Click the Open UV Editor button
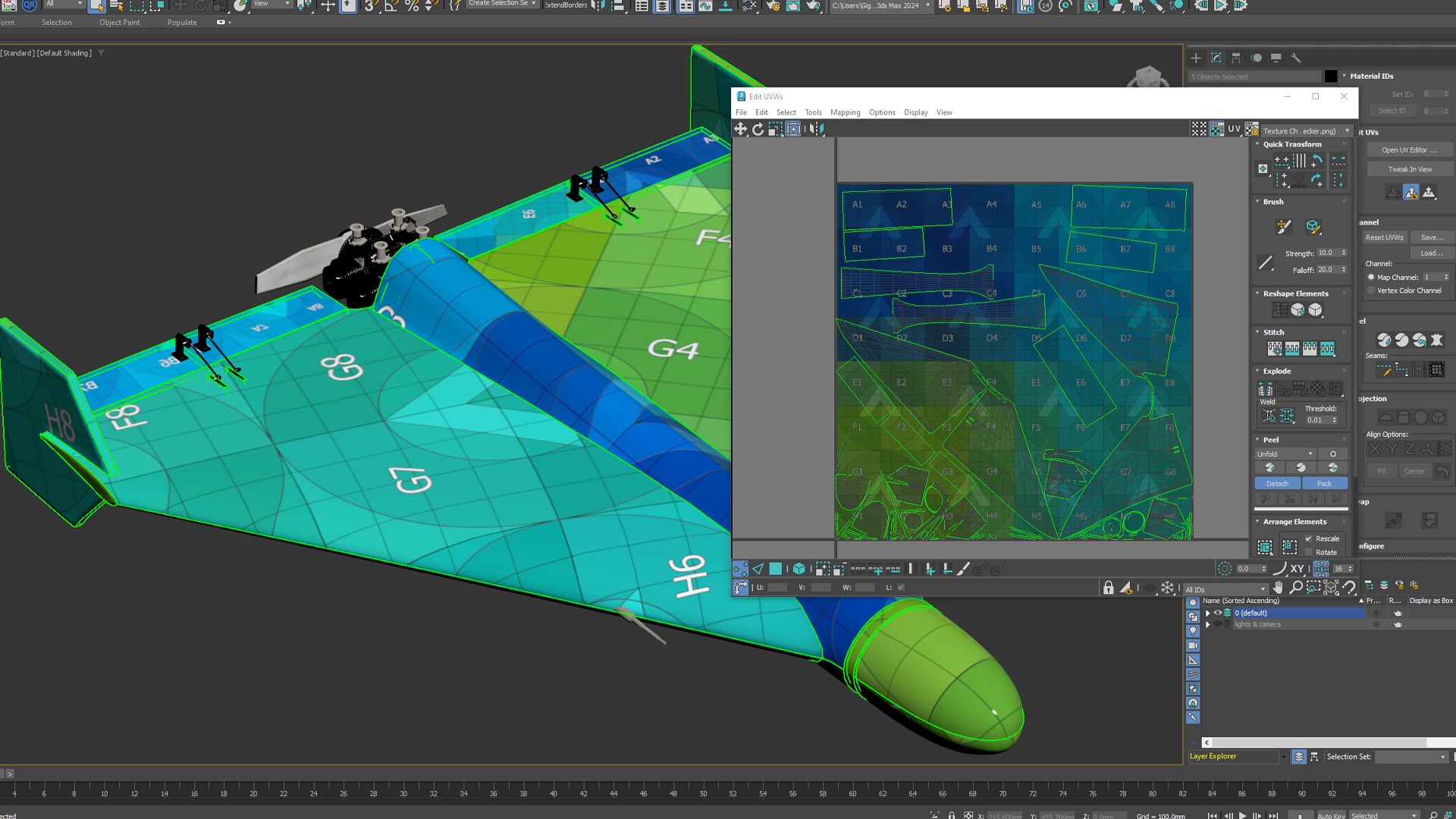 1409,150
